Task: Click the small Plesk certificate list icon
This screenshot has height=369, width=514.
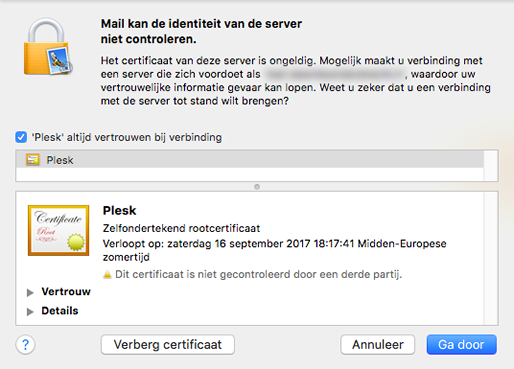Action: coord(33,160)
